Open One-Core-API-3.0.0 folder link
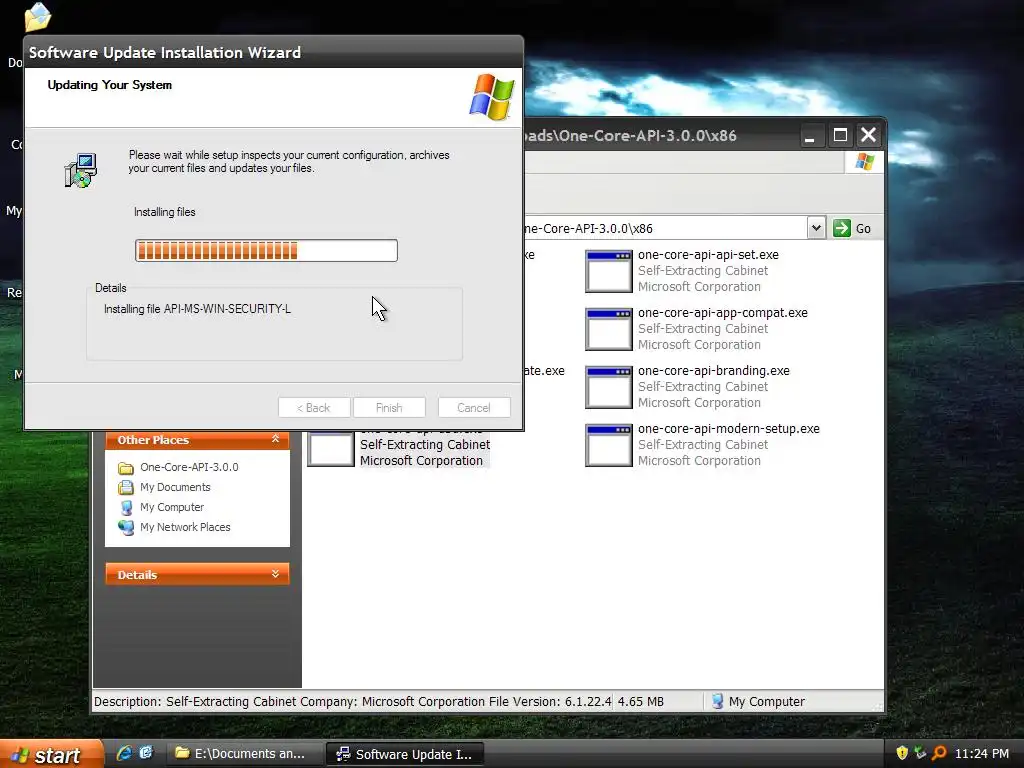The image size is (1024, 768). click(189, 468)
